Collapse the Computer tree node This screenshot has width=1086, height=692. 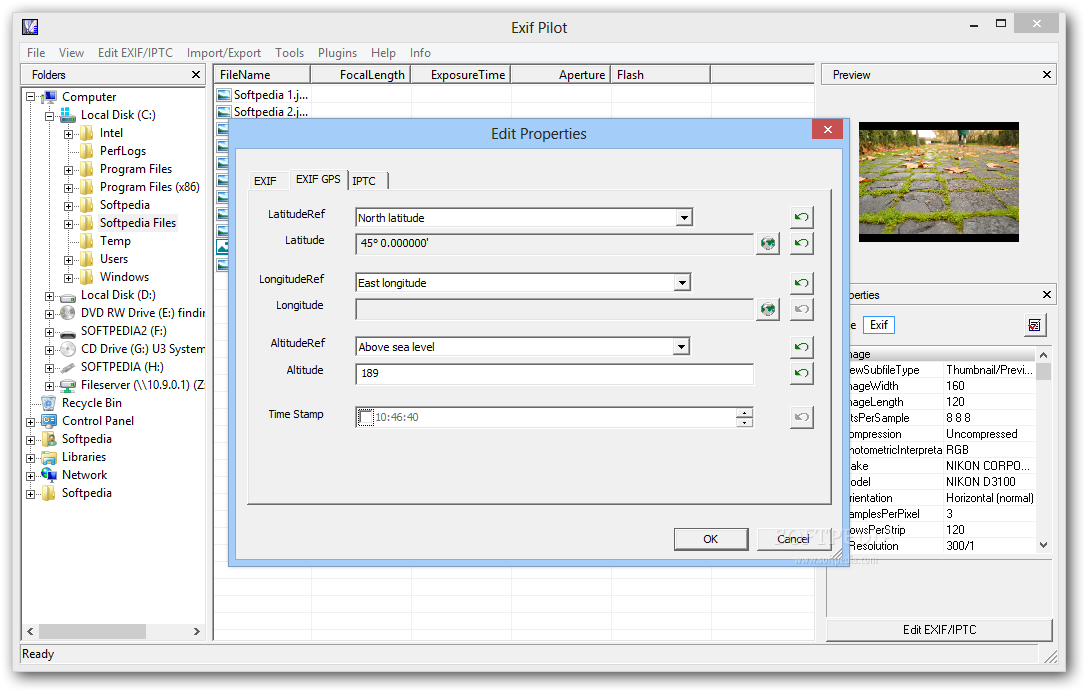30,97
